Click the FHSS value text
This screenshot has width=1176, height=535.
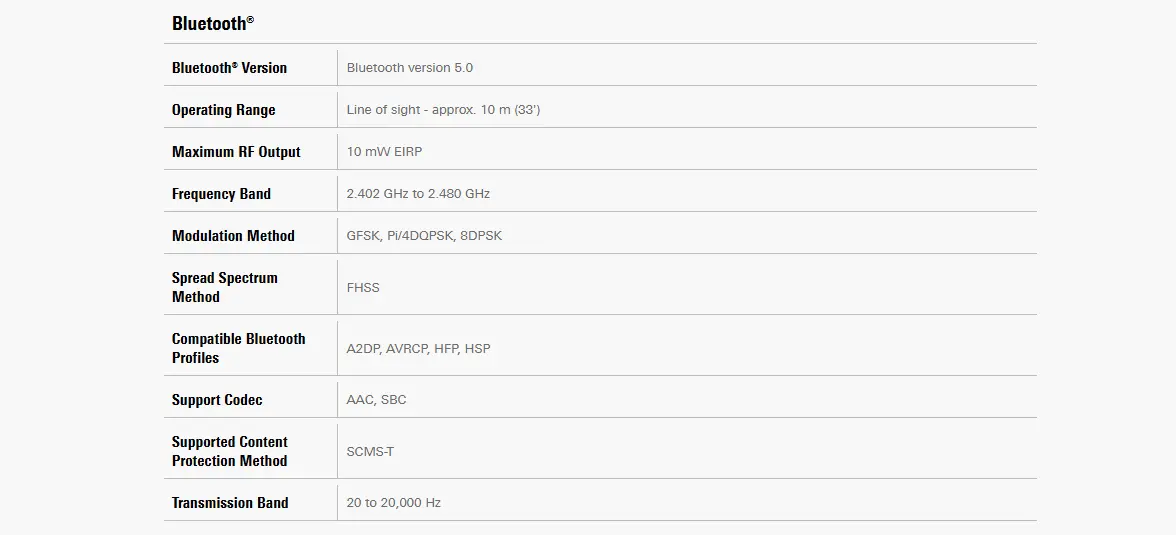tap(363, 287)
